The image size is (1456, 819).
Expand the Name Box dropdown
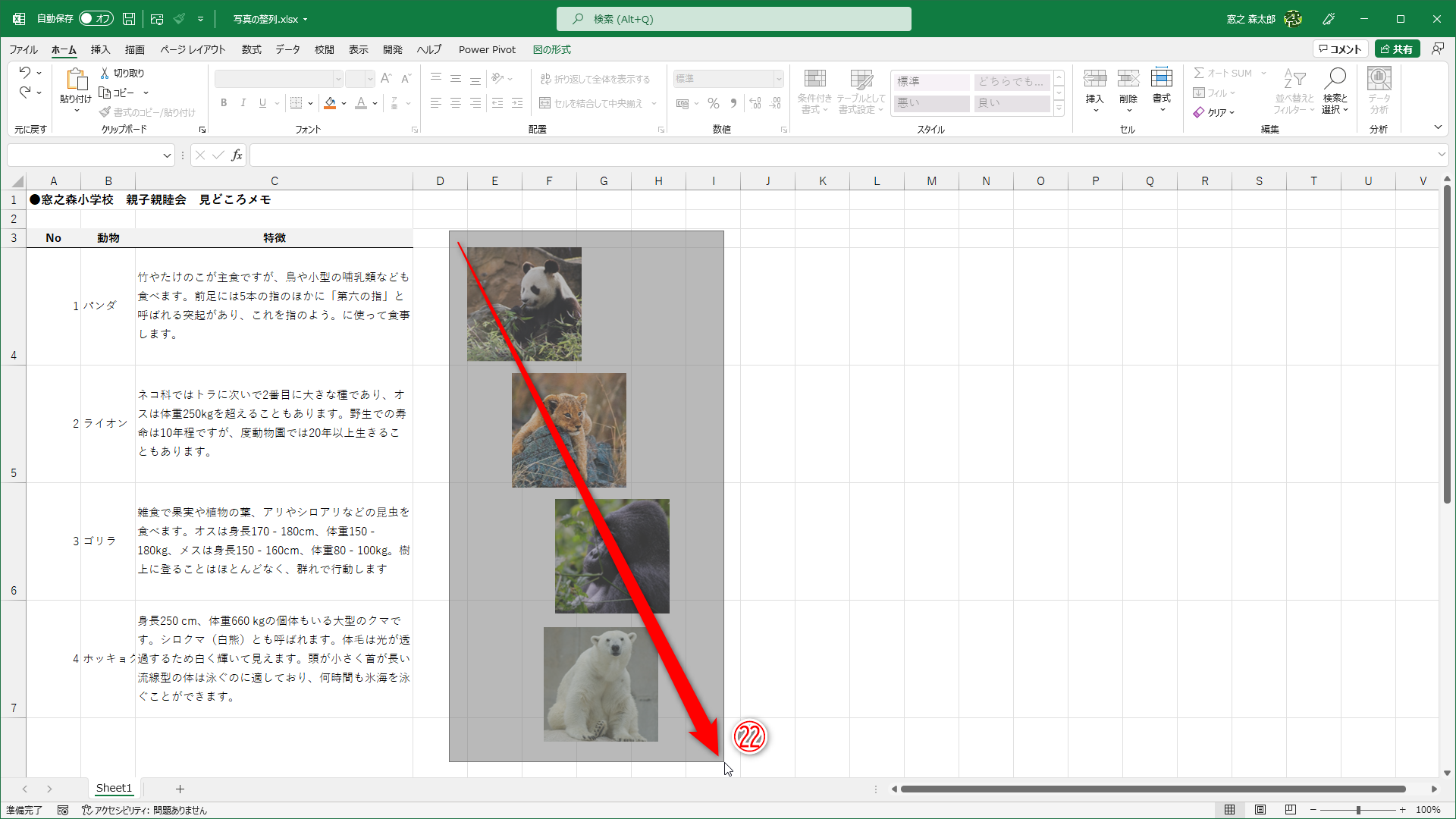pyautogui.click(x=167, y=155)
